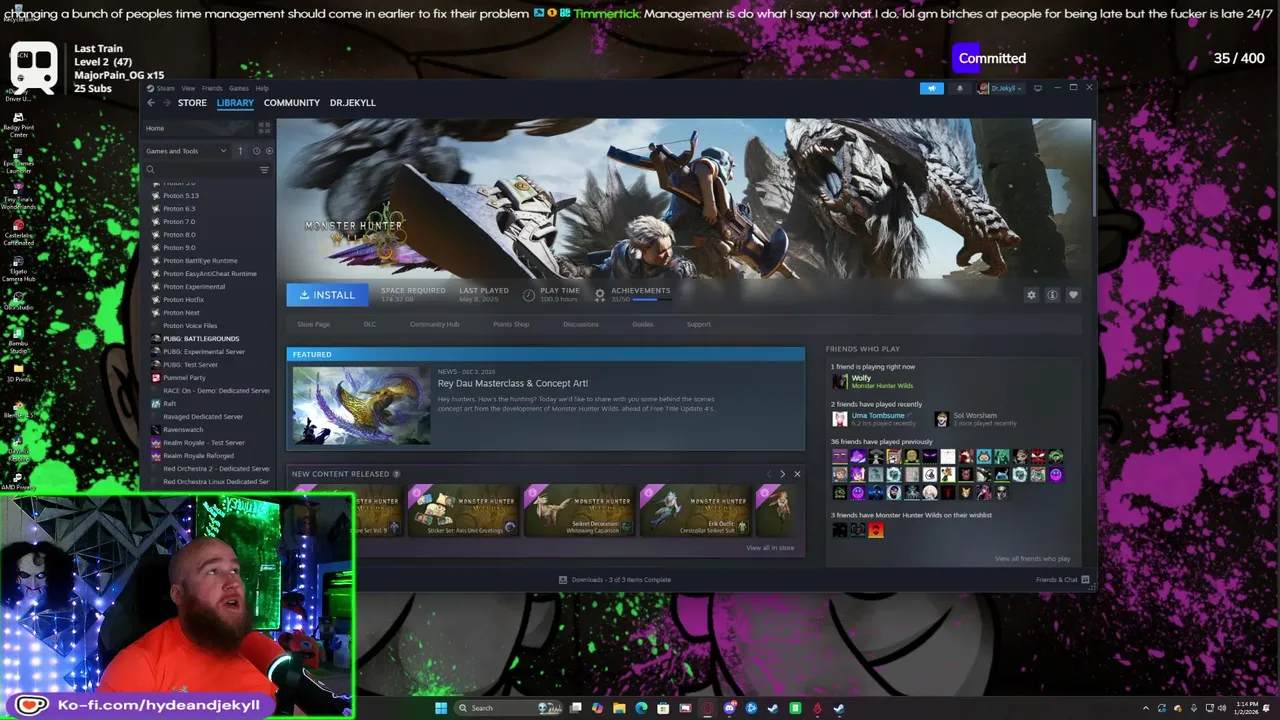The width and height of the screenshot is (1280, 720).
Task: Open friend Wolfy's entry in Friends Who Play
Action: tap(872, 381)
